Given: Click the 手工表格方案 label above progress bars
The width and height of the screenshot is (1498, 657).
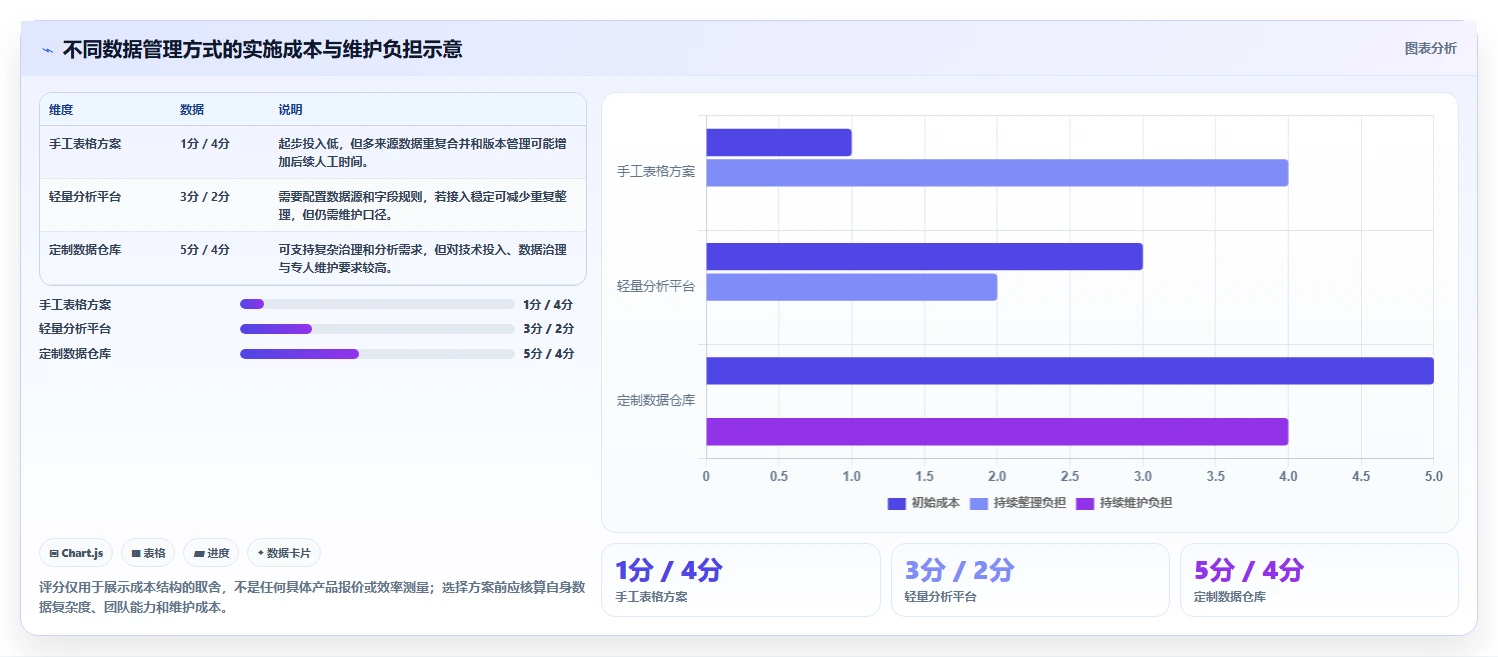Looking at the screenshot, I should [x=75, y=304].
